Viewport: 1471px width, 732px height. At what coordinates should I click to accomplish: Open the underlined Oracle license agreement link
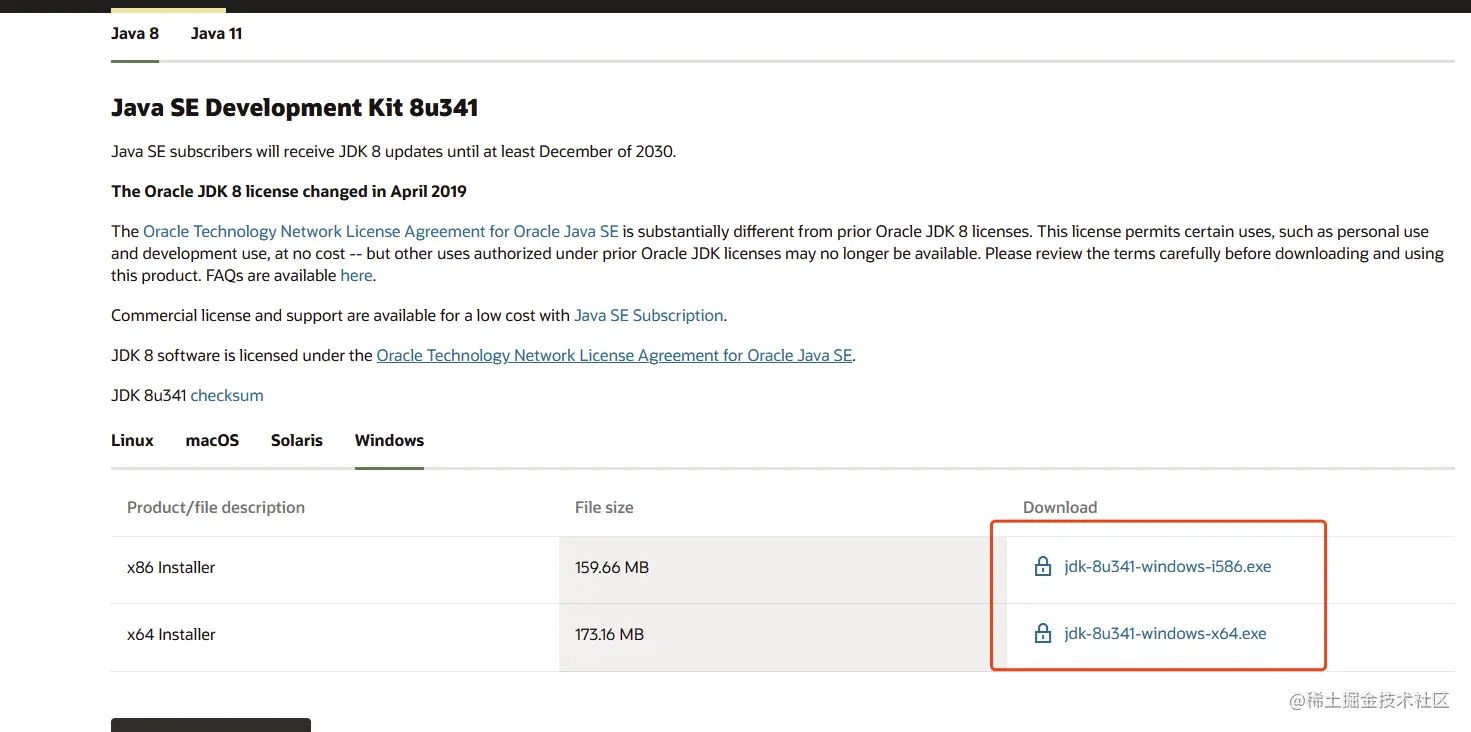tap(614, 355)
